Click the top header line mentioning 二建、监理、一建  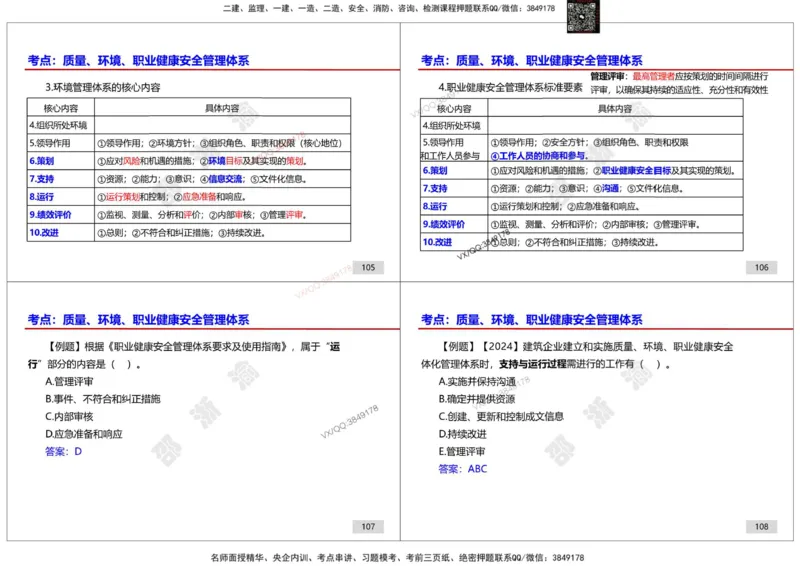click(x=389, y=8)
